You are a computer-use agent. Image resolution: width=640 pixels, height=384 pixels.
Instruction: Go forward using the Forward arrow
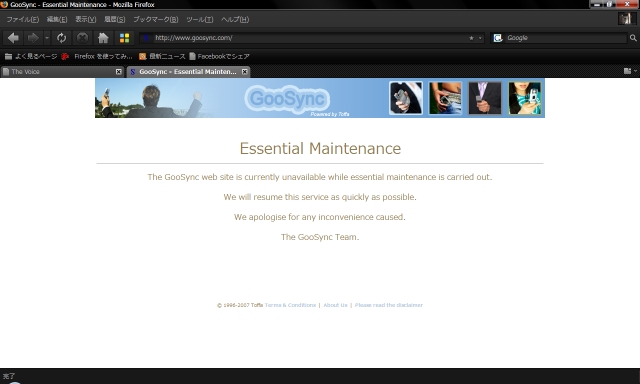[x=33, y=38]
